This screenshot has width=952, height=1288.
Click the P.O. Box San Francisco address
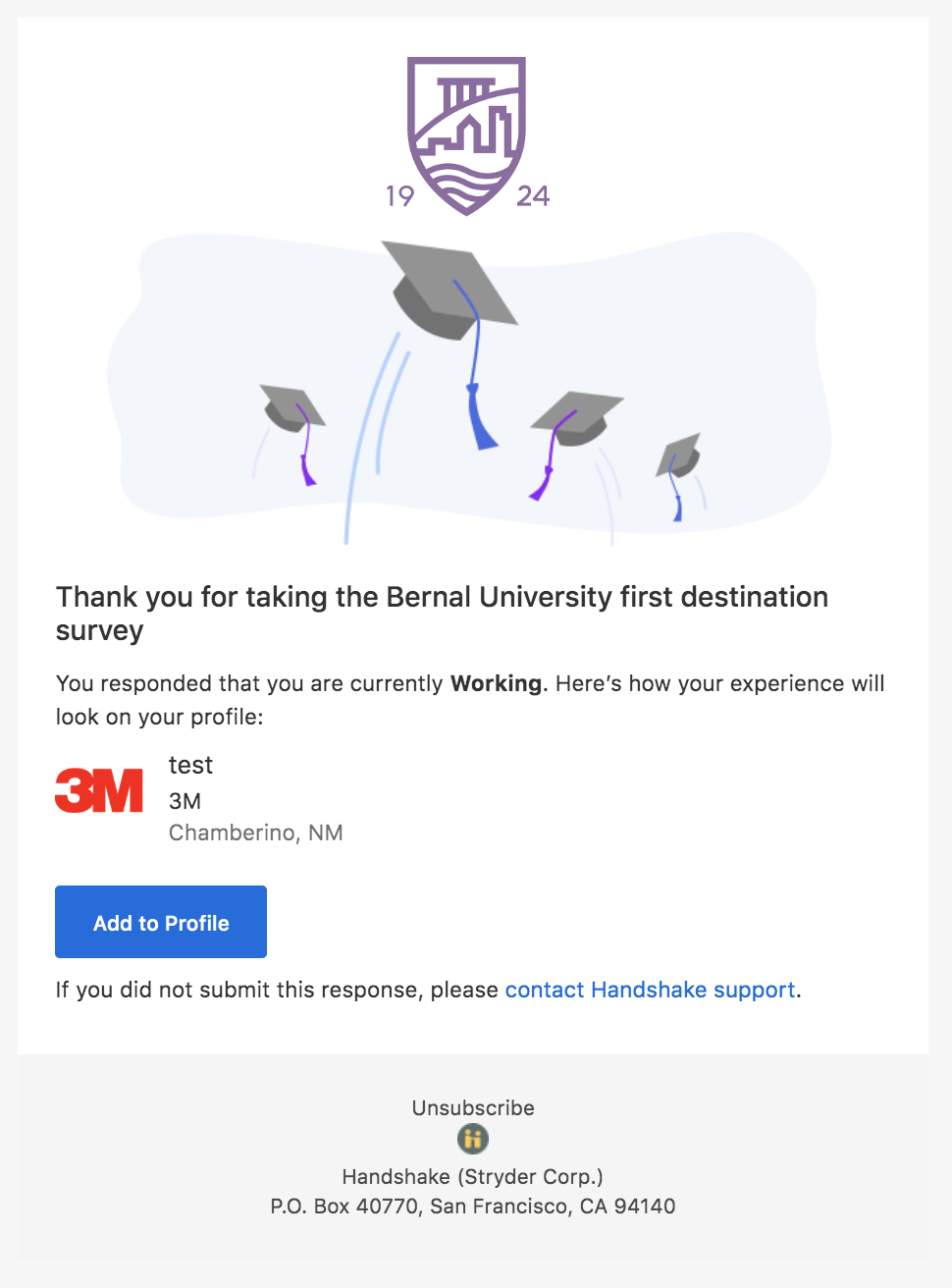[473, 1206]
